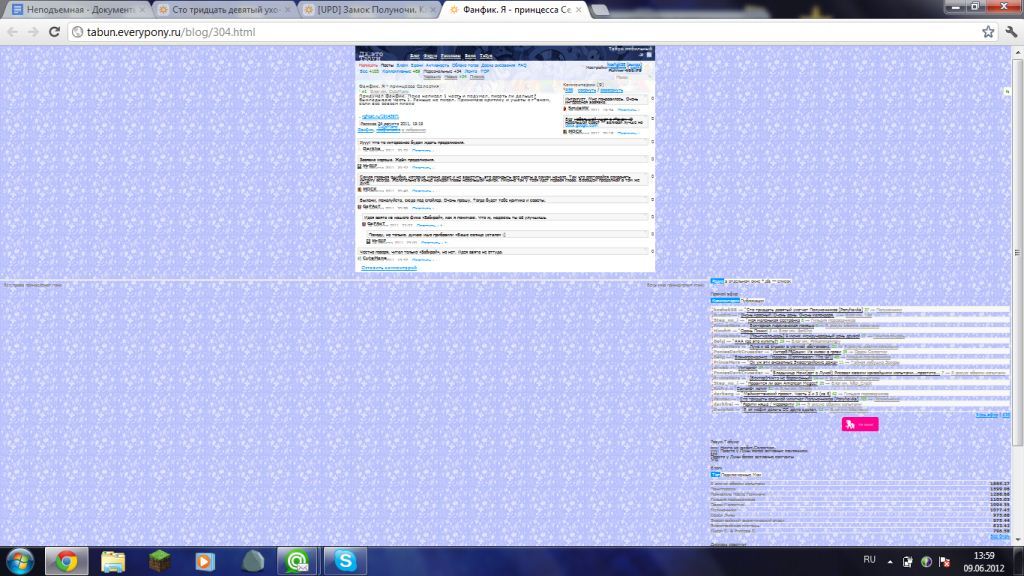Click the page info globe icon in the address bar

(77, 32)
